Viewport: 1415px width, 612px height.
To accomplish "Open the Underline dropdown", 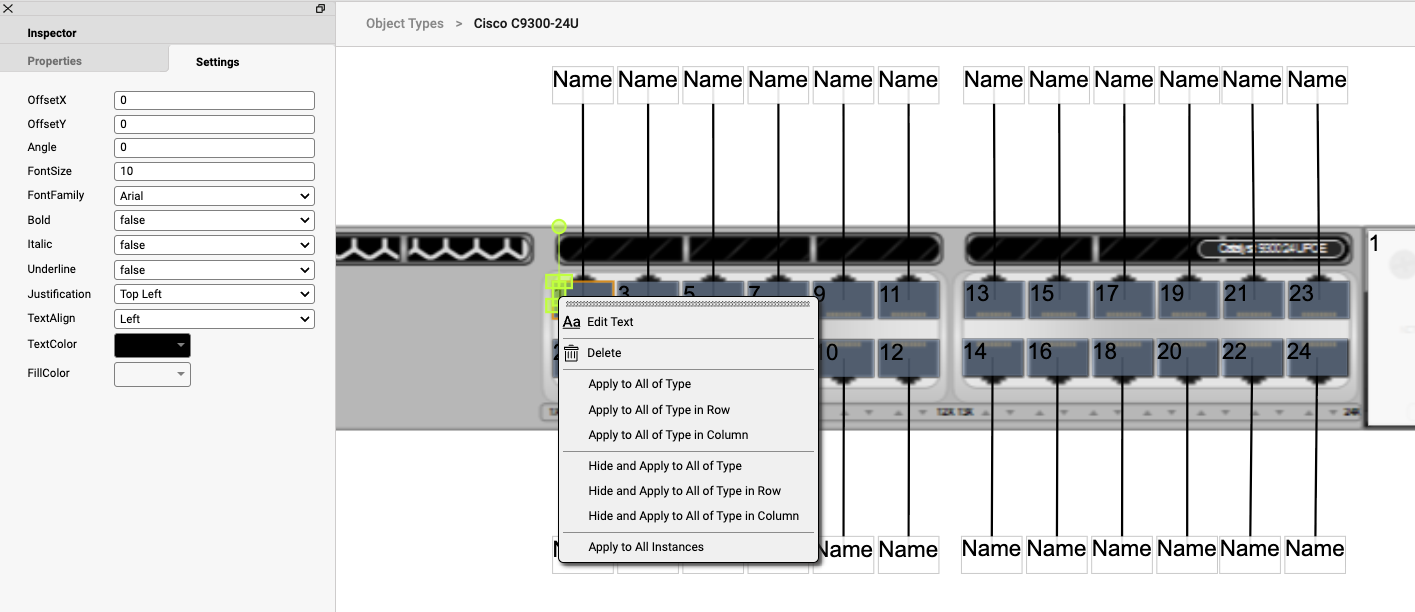I will tap(214, 270).
